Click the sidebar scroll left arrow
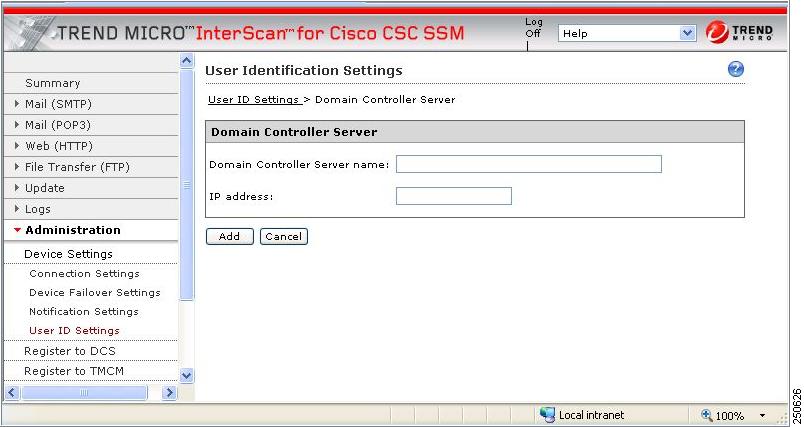The width and height of the screenshot is (804, 427). click(x=12, y=393)
